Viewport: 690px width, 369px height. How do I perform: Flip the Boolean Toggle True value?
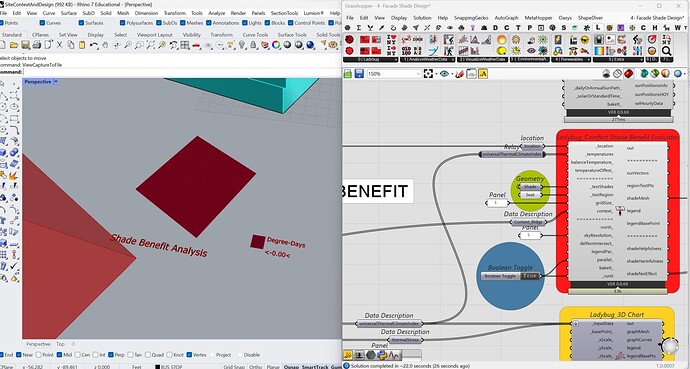(x=530, y=276)
